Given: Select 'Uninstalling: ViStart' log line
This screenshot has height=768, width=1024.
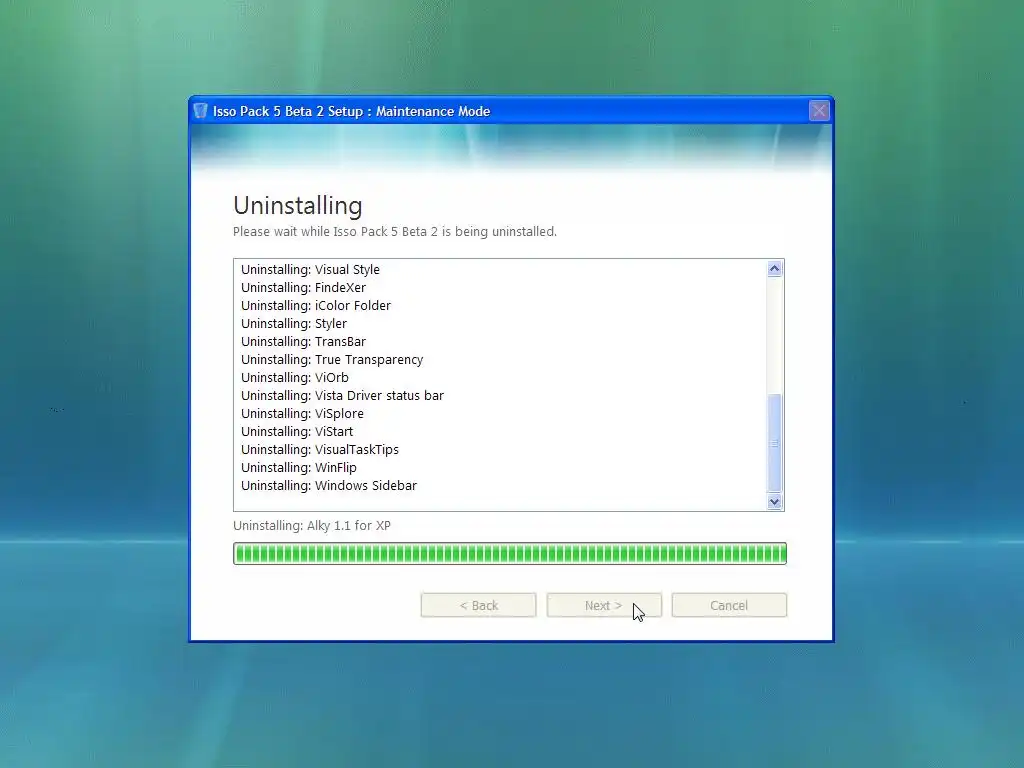Looking at the screenshot, I should point(297,432).
